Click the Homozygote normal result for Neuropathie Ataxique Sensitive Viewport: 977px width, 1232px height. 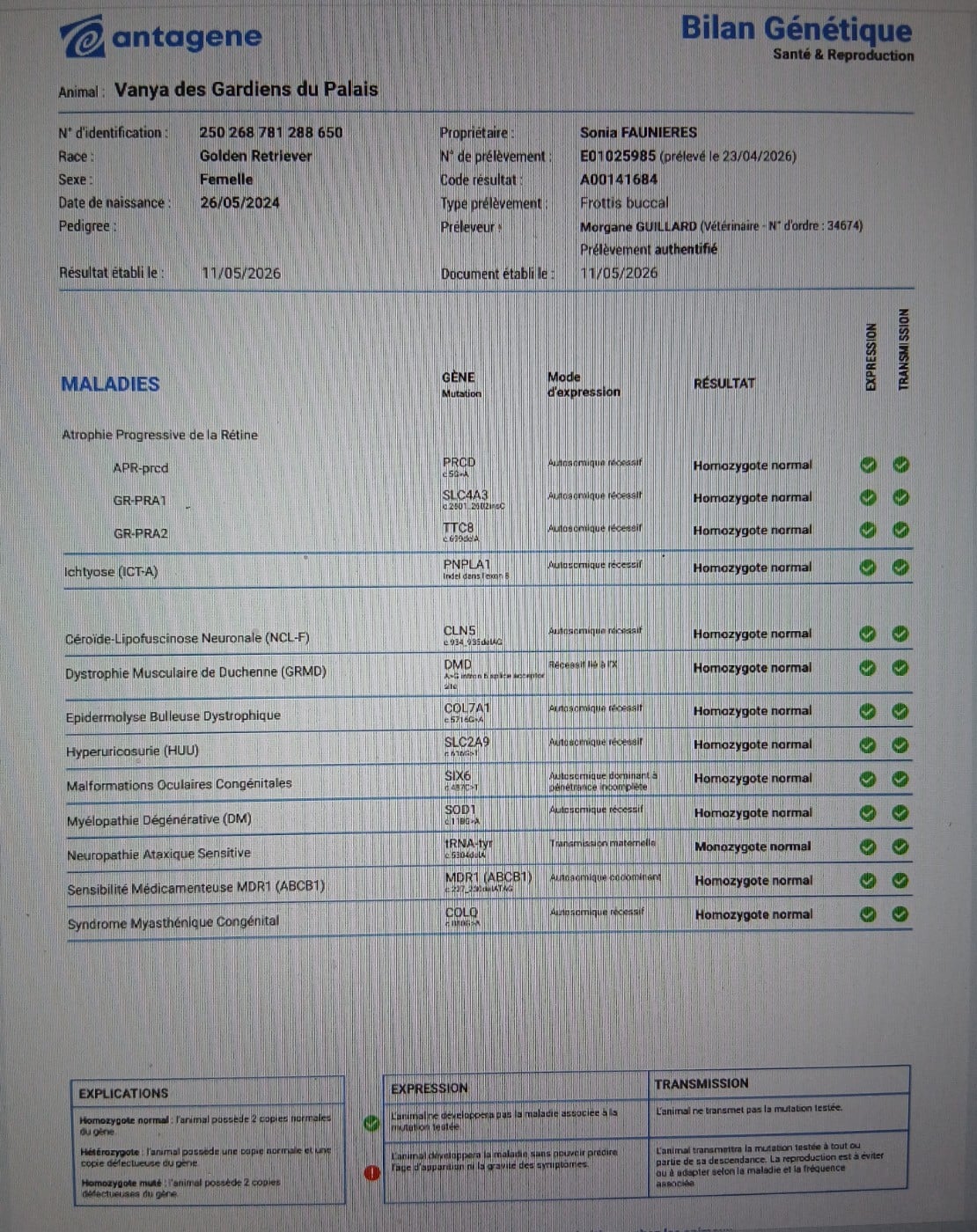(753, 847)
